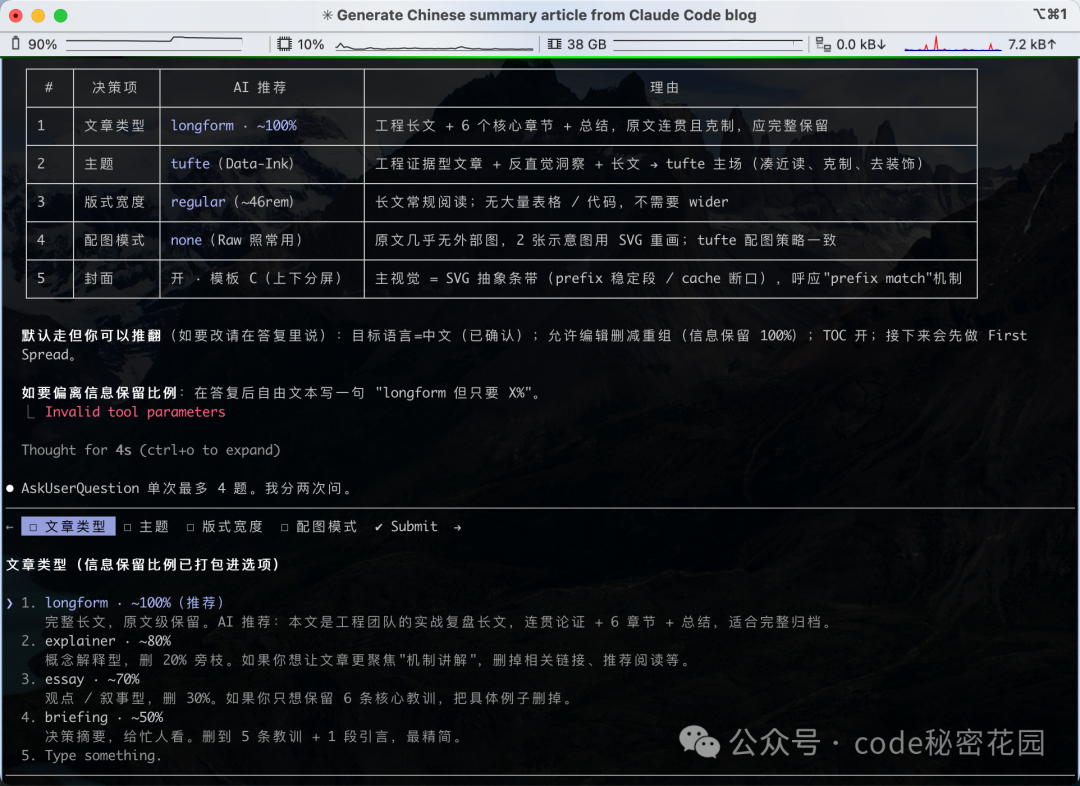Click the yellow minimize window button
This screenshot has width=1080, height=786.
coord(39,15)
